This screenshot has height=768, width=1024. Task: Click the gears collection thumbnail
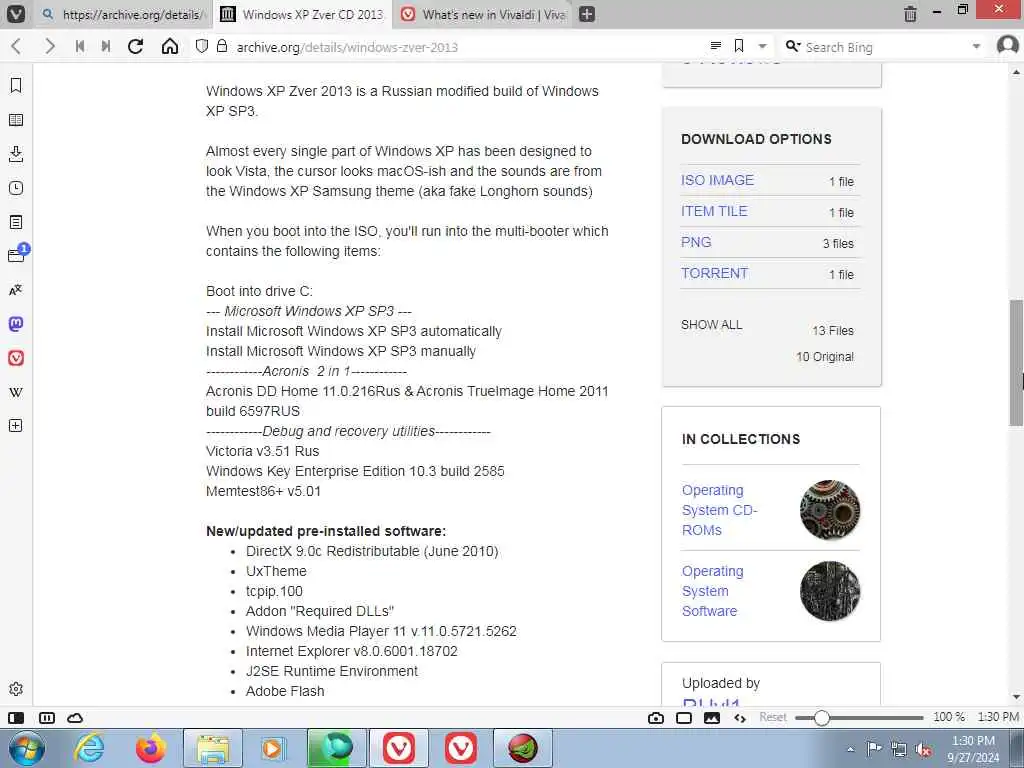829,510
